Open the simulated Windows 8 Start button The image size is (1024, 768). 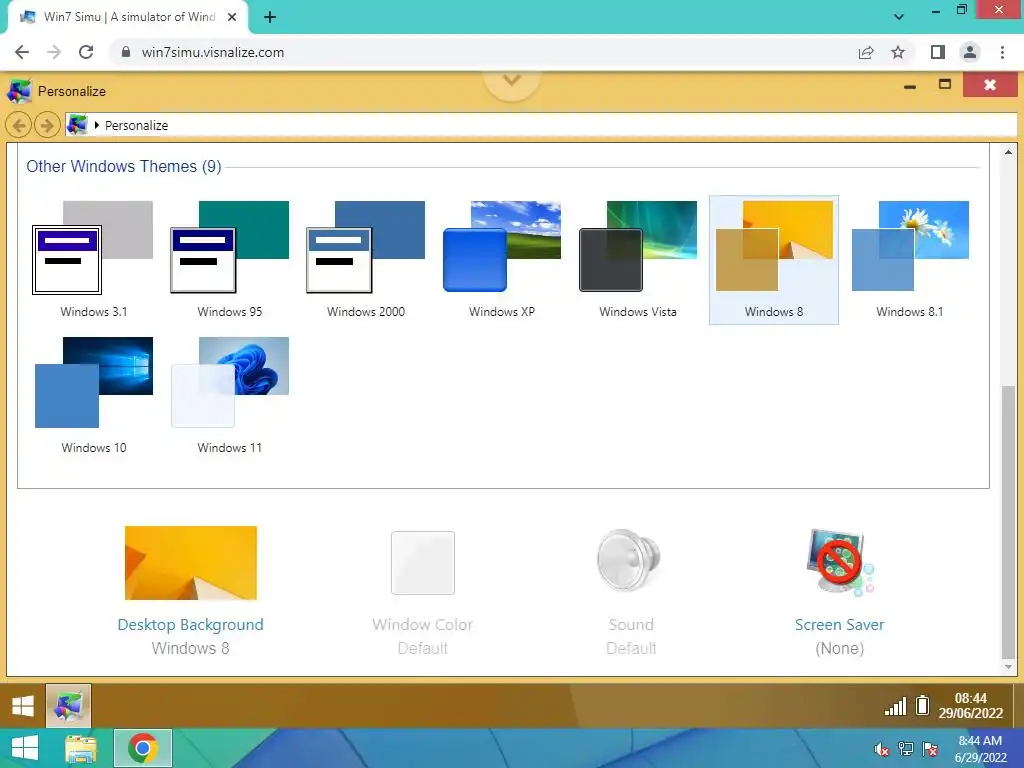(x=23, y=706)
